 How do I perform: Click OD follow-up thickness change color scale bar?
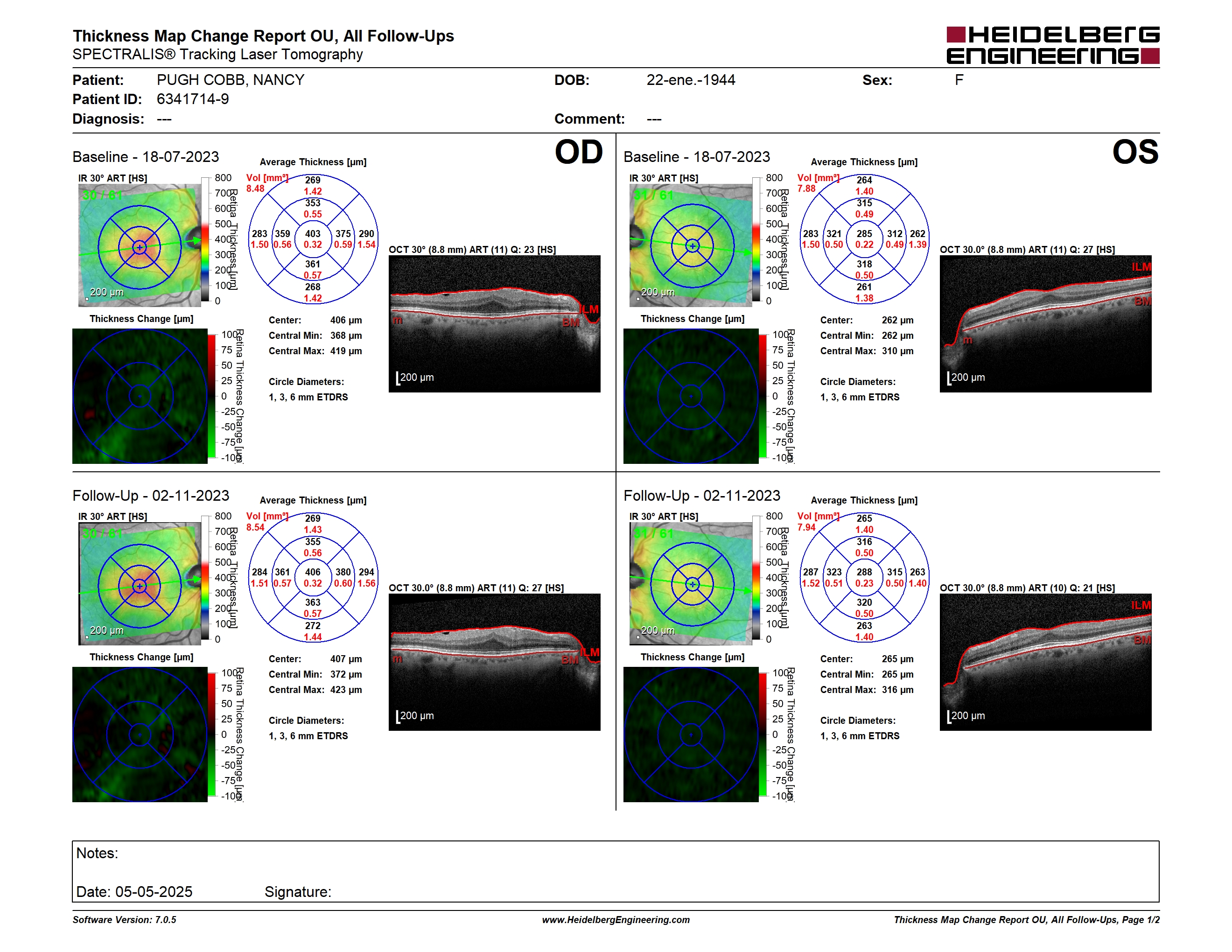click(211, 735)
